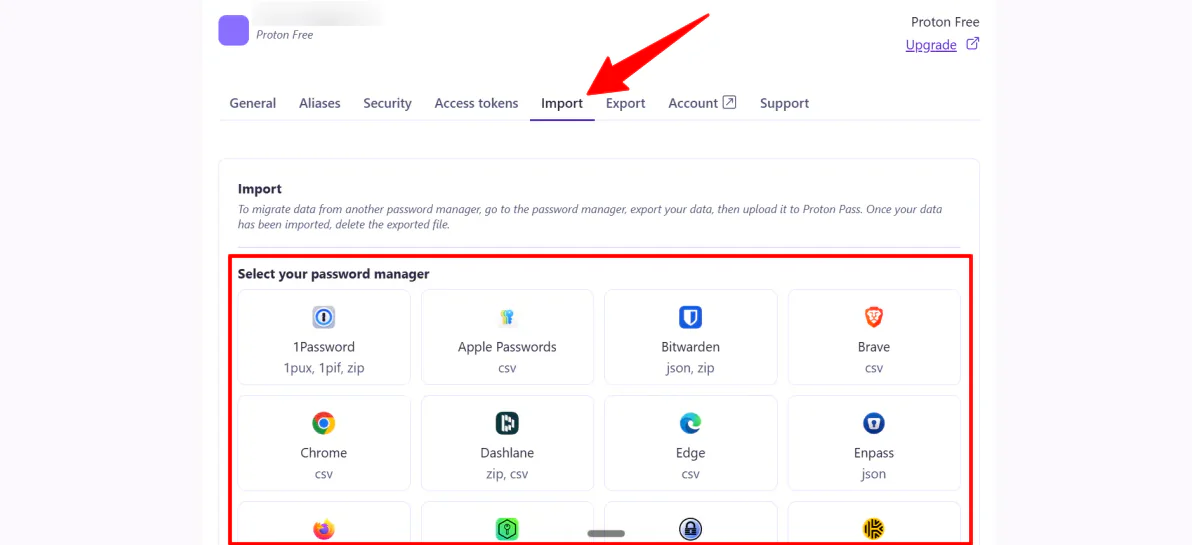Click the 'json' format text under Enpass

pos(873,474)
